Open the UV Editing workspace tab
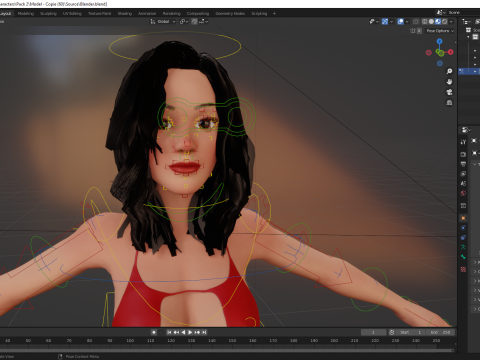This screenshot has width=480, height=360. click(72, 13)
